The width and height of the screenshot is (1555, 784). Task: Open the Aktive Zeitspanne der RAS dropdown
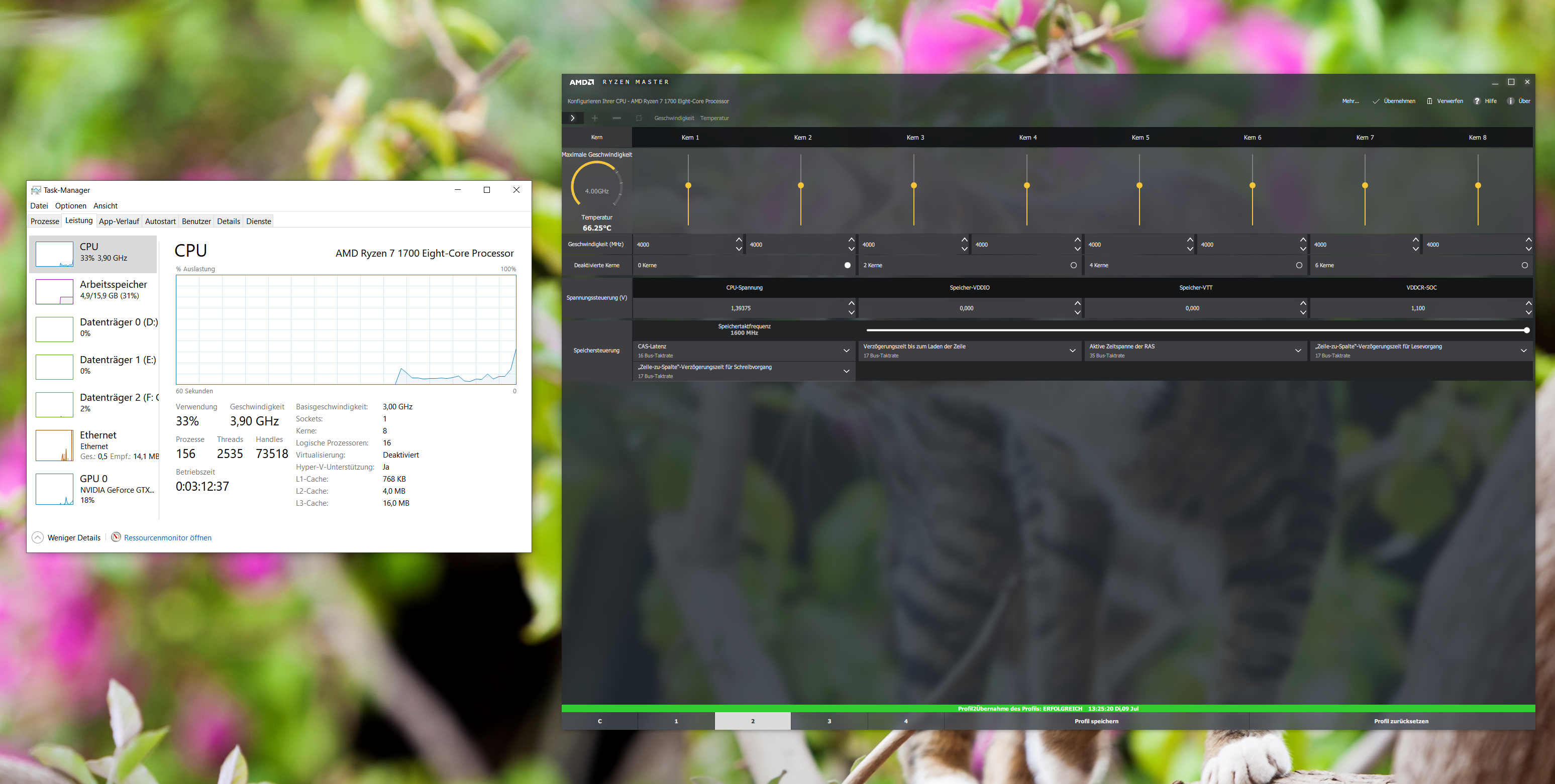click(x=1298, y=351)
